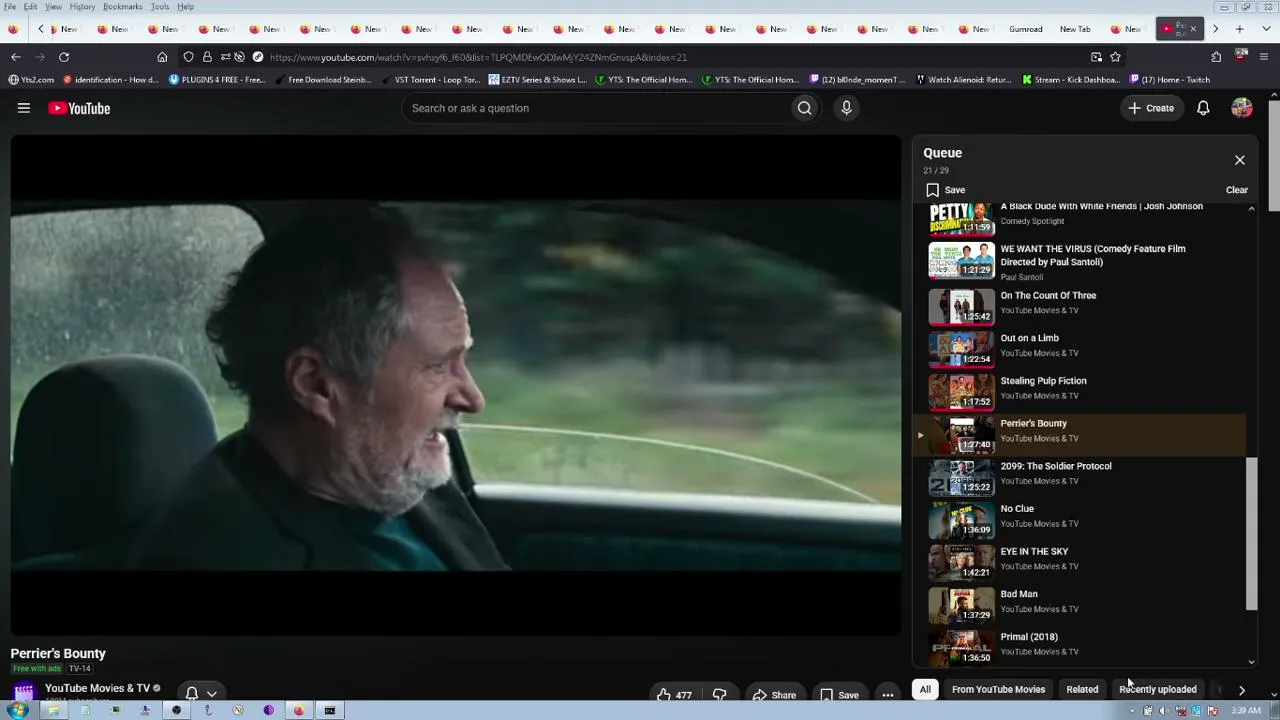Open the Tools menu
Screen dimensions: 1280x720
pos(160,7)
